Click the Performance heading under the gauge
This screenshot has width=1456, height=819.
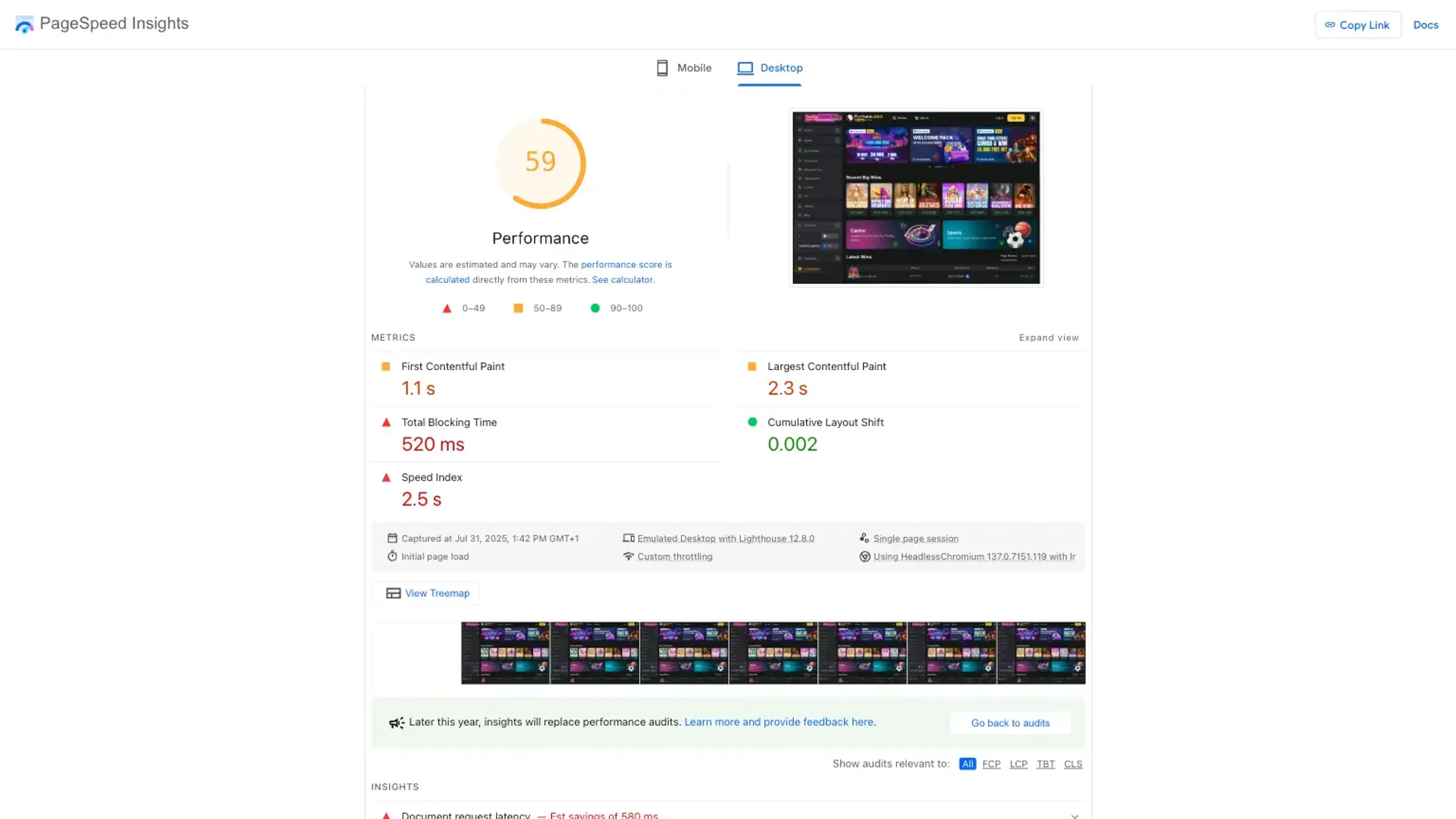pyautogui.click(x=541, y=238)
